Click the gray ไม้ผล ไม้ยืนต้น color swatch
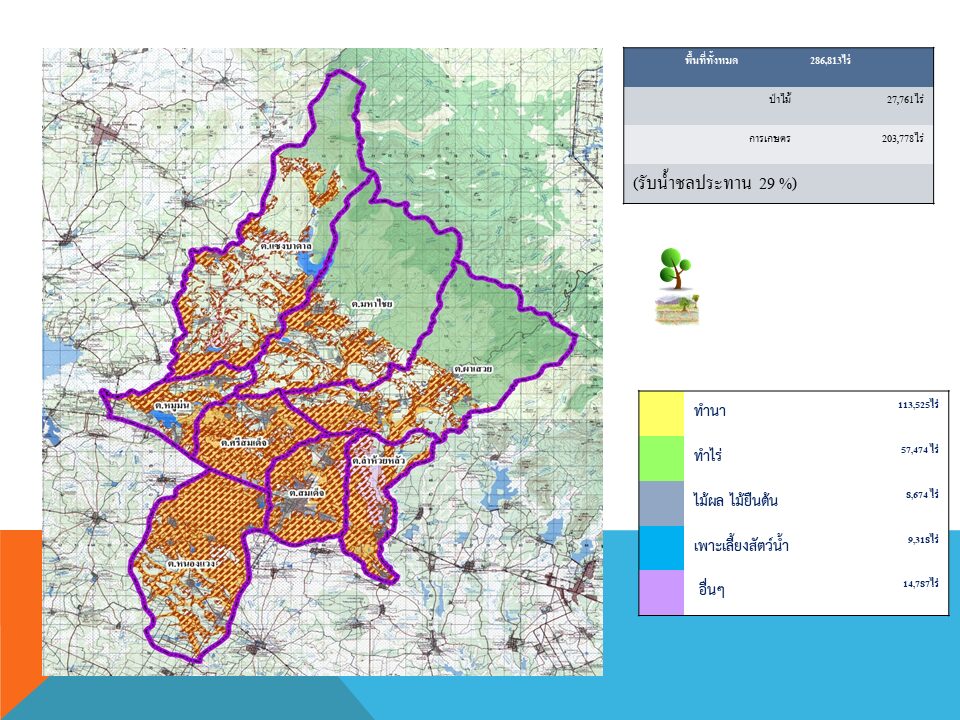This screenshot has height=720, width=960. coord(661,502)
